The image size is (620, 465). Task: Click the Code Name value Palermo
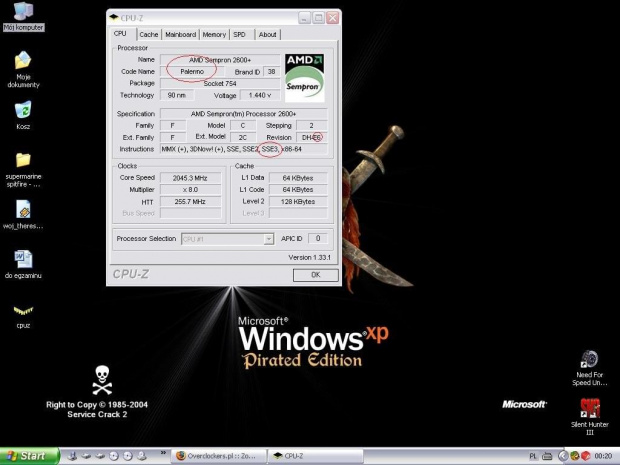pos(192,72)
